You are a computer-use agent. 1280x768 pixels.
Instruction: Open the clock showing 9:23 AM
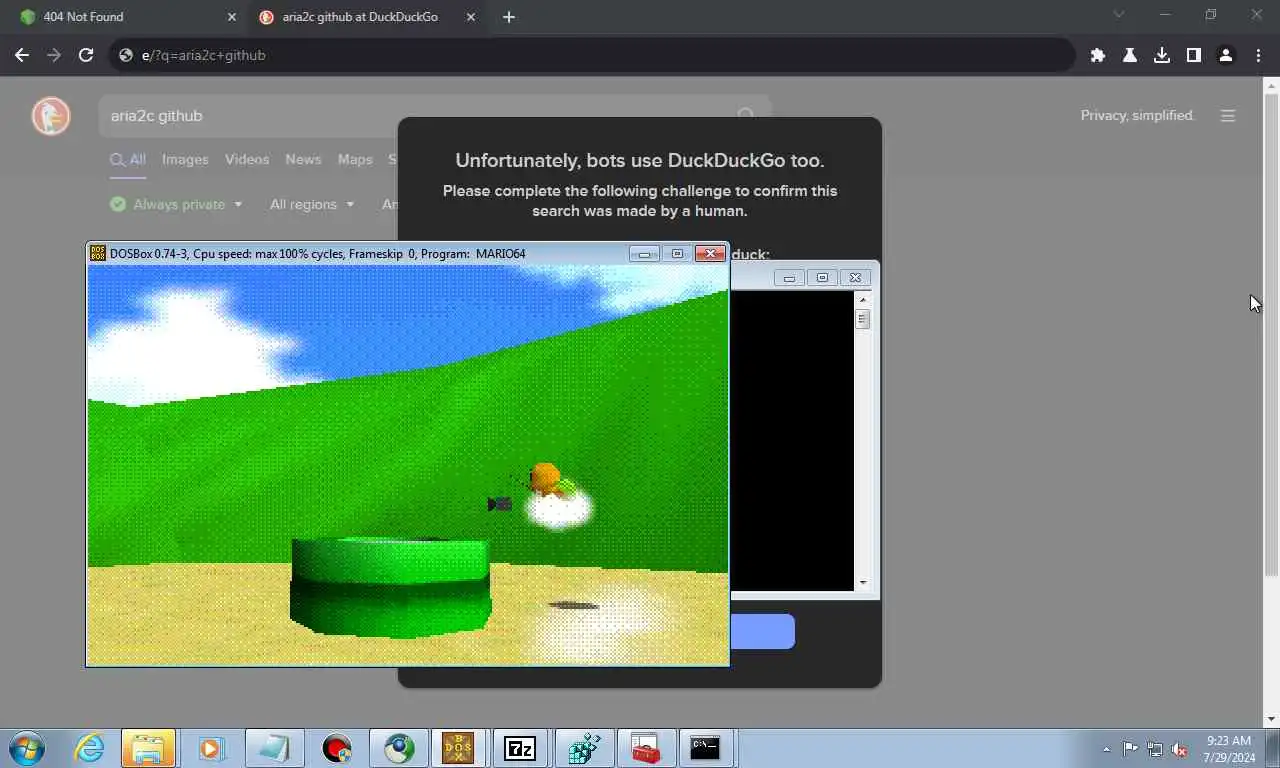click(x=1229, y=749)
